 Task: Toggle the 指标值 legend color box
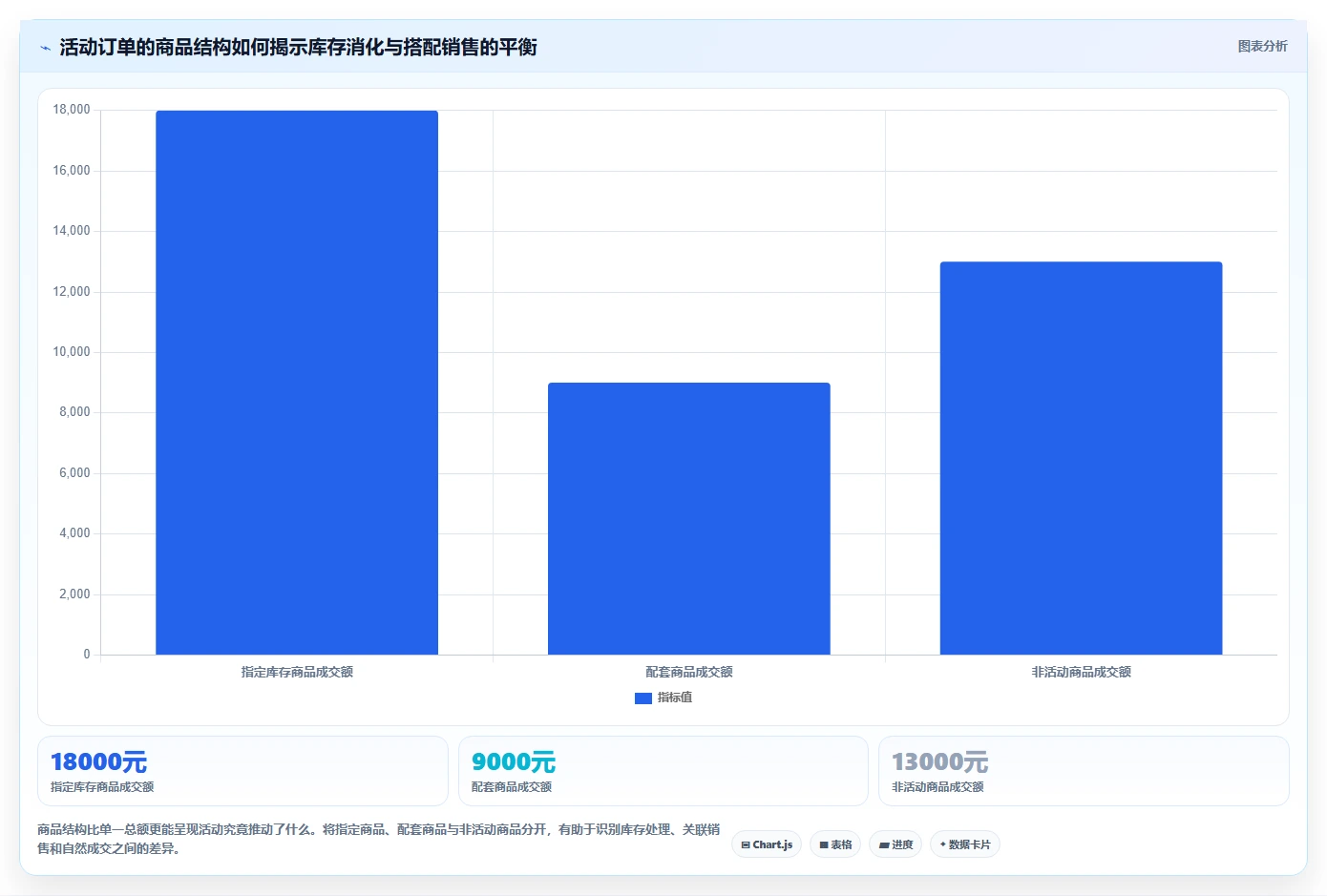[x=642, y=698]
